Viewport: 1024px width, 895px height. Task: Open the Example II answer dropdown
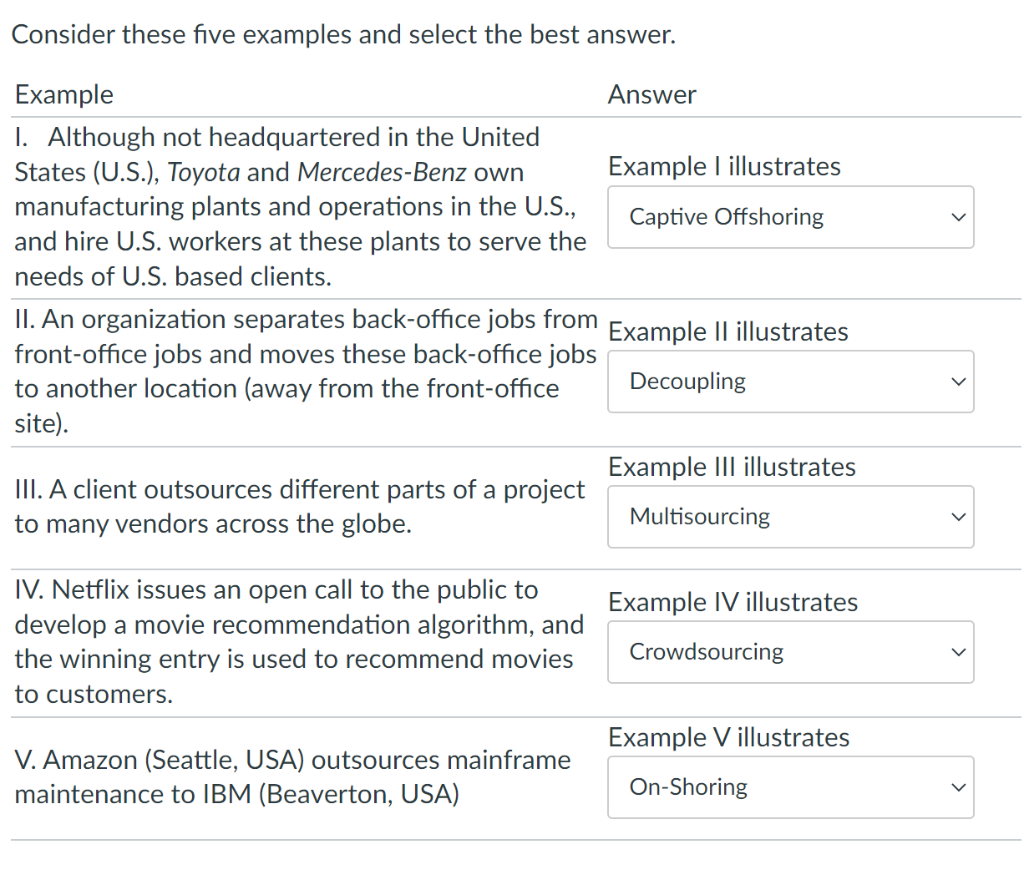click(x=790, y=381)
